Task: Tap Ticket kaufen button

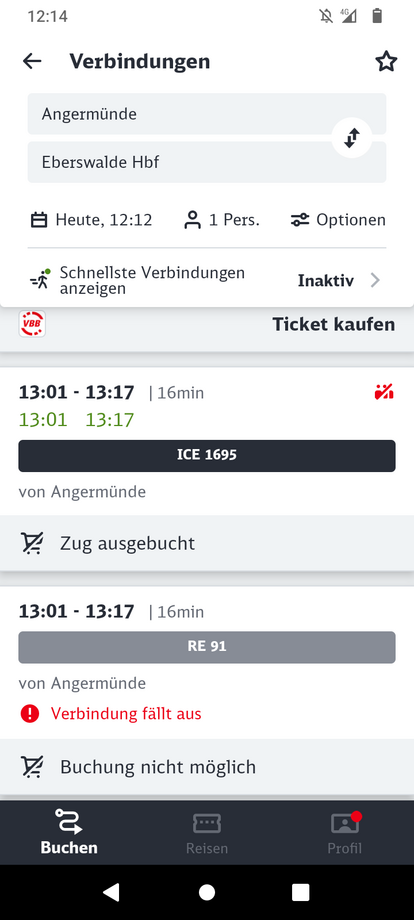Action: point(334,324)
